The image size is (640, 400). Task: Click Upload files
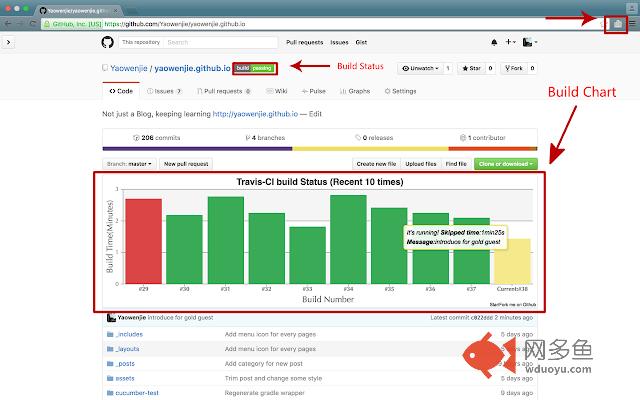[x=421, y=164]
